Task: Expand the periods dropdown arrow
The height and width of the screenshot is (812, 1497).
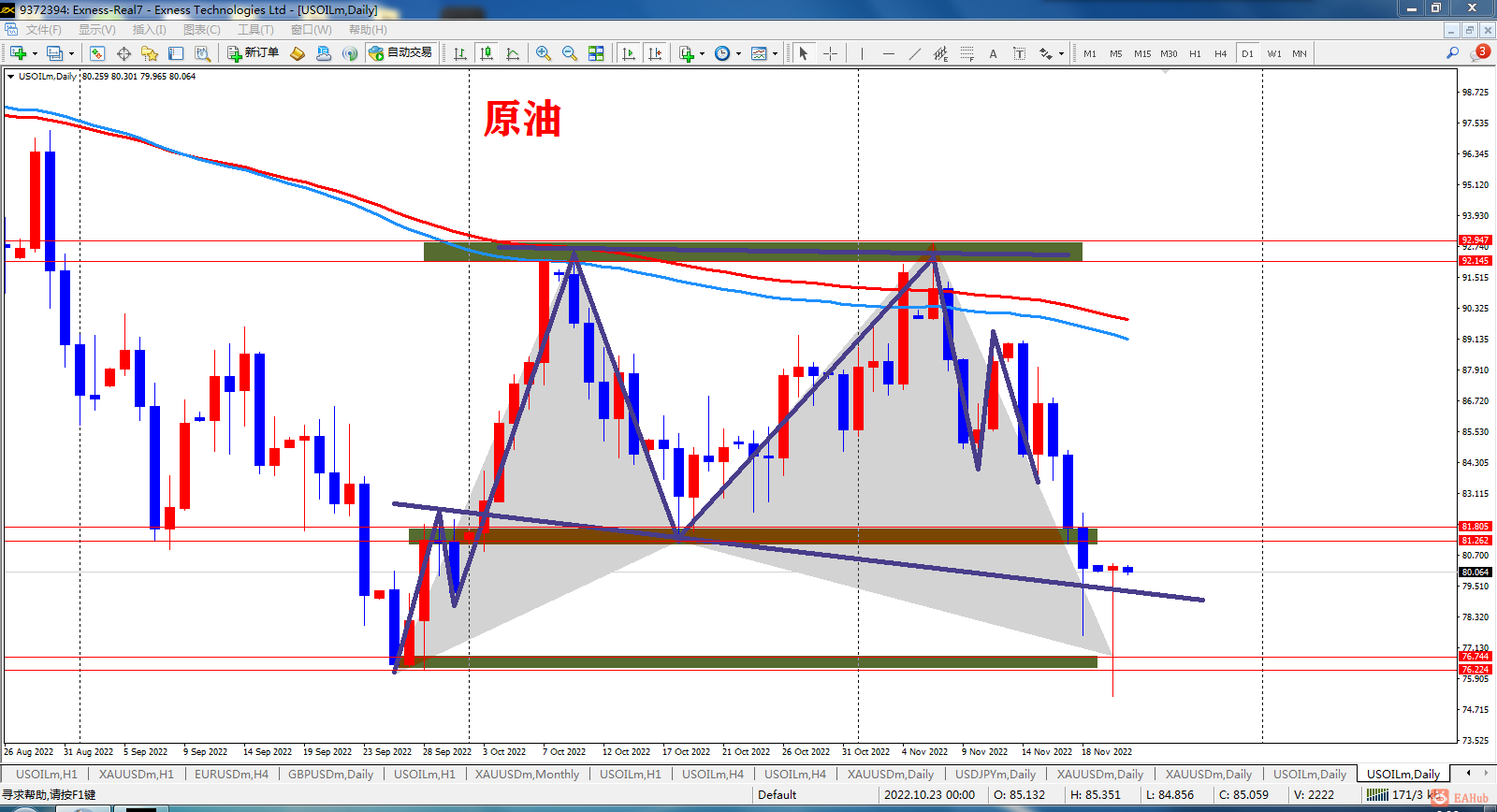Action: pyautogui.click(x=738, y=53)
